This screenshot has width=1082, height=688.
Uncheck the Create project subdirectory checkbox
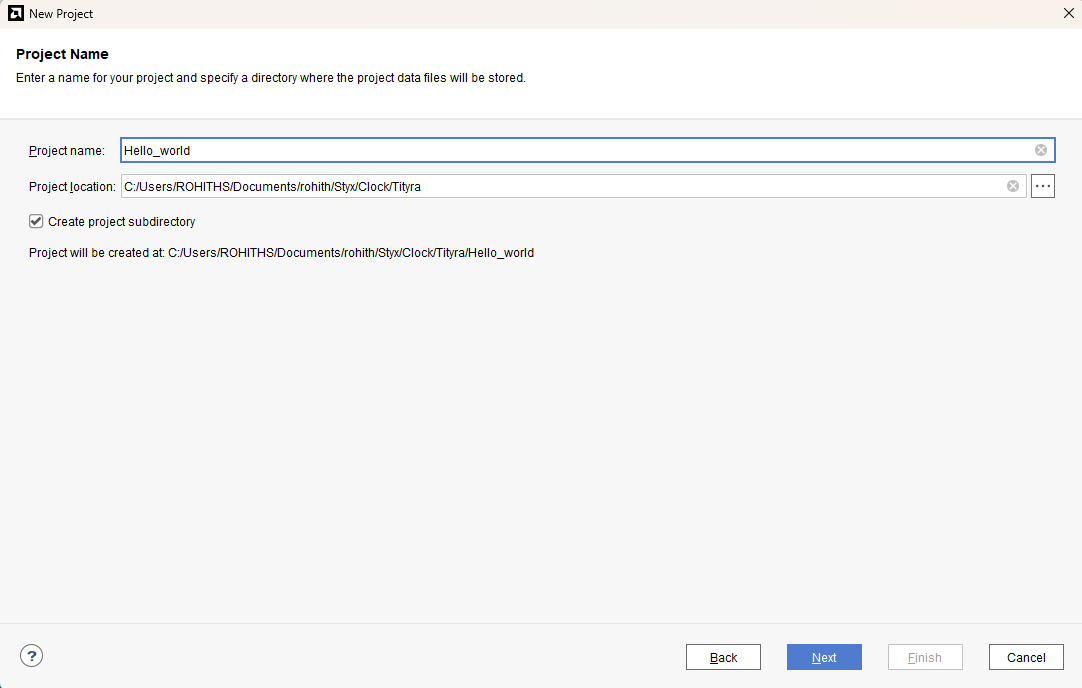click(36, 221)
